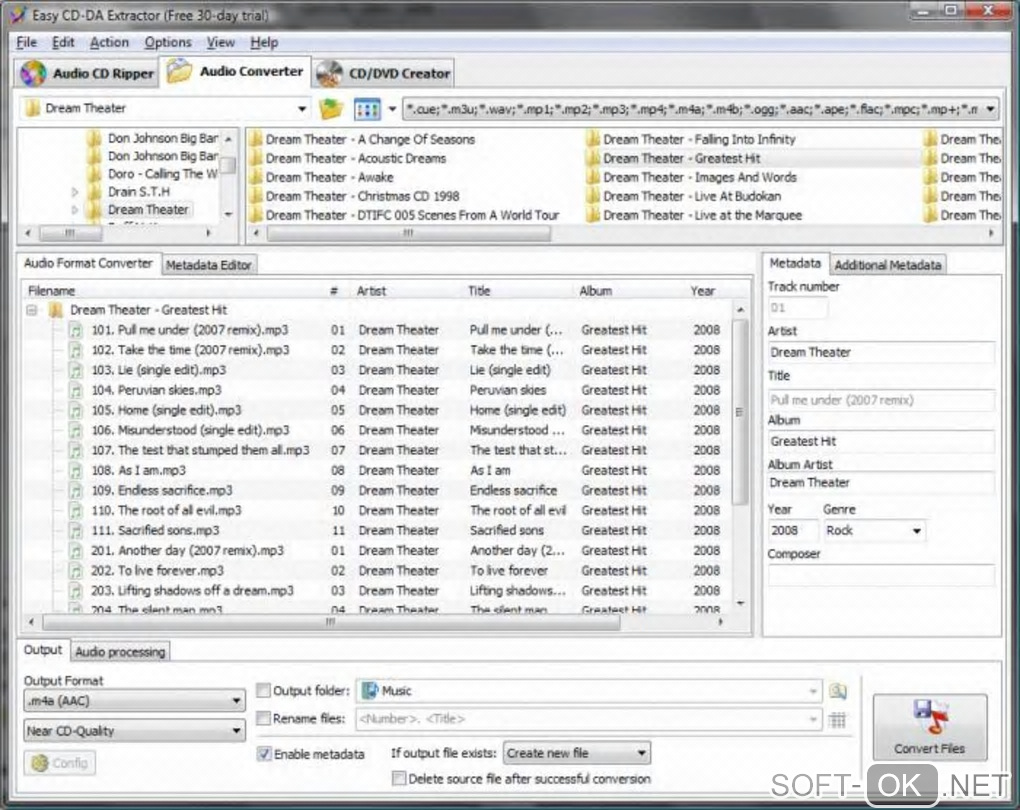Sort file list by Filename column
Image resolution: width=1020 pixels, height=810 pixels.
point(51,291)
